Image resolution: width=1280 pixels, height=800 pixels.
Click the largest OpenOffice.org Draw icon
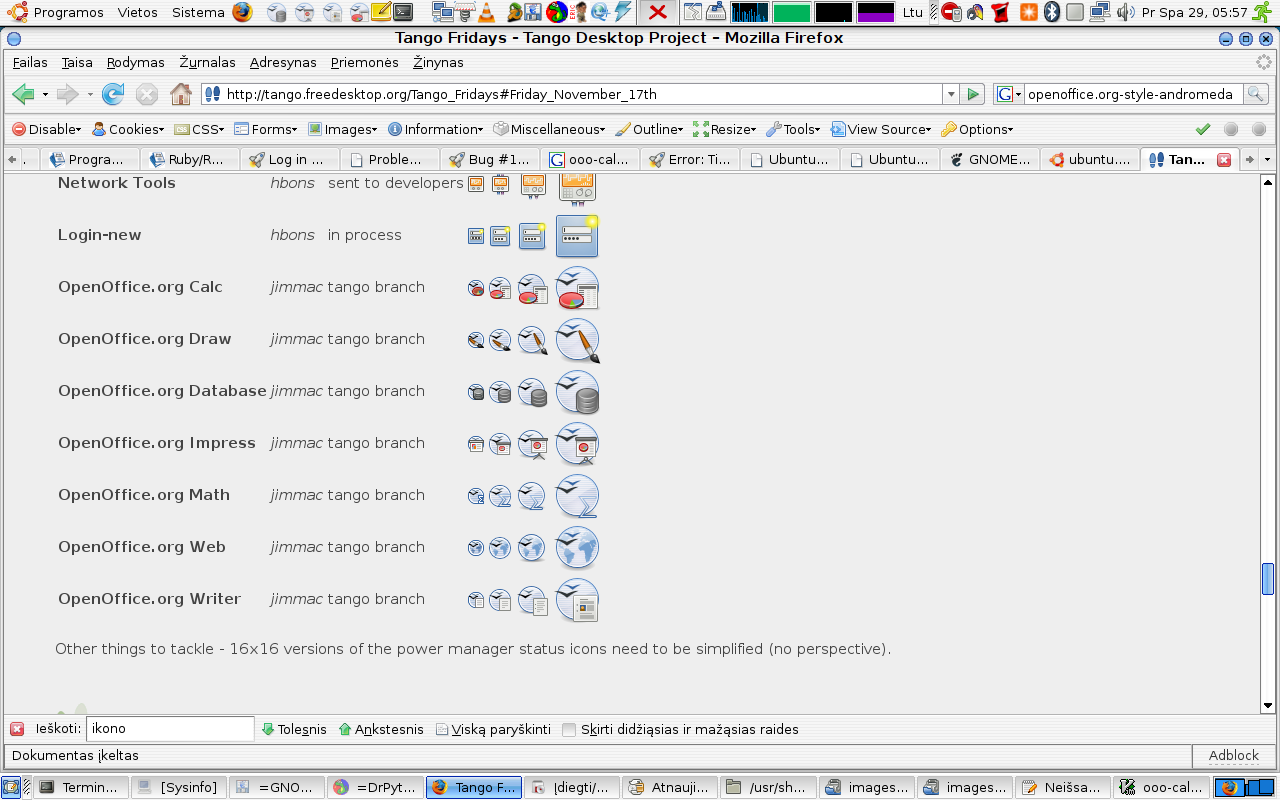(577, 340)
